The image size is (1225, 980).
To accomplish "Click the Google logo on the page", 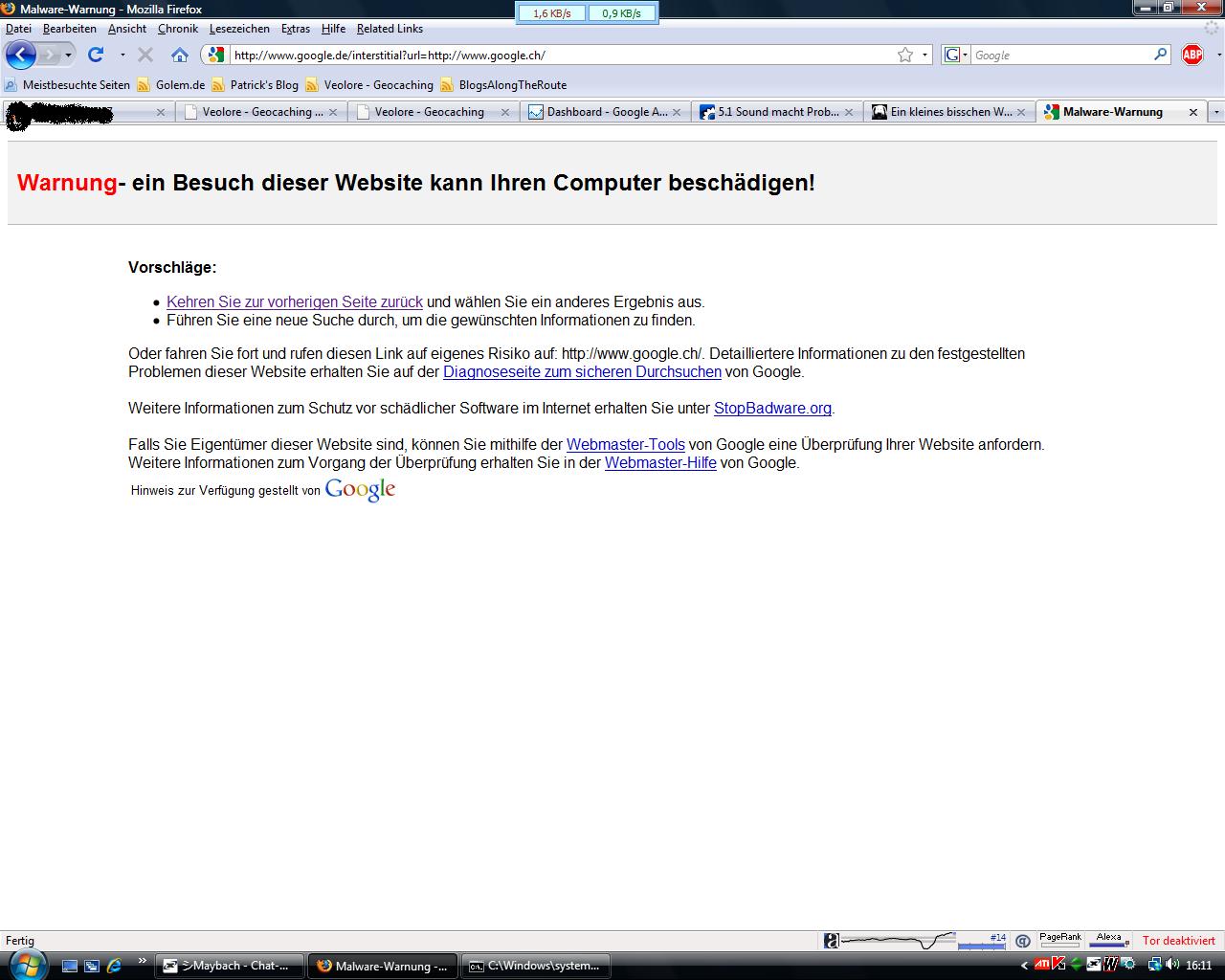I will (x=360, y=489).
